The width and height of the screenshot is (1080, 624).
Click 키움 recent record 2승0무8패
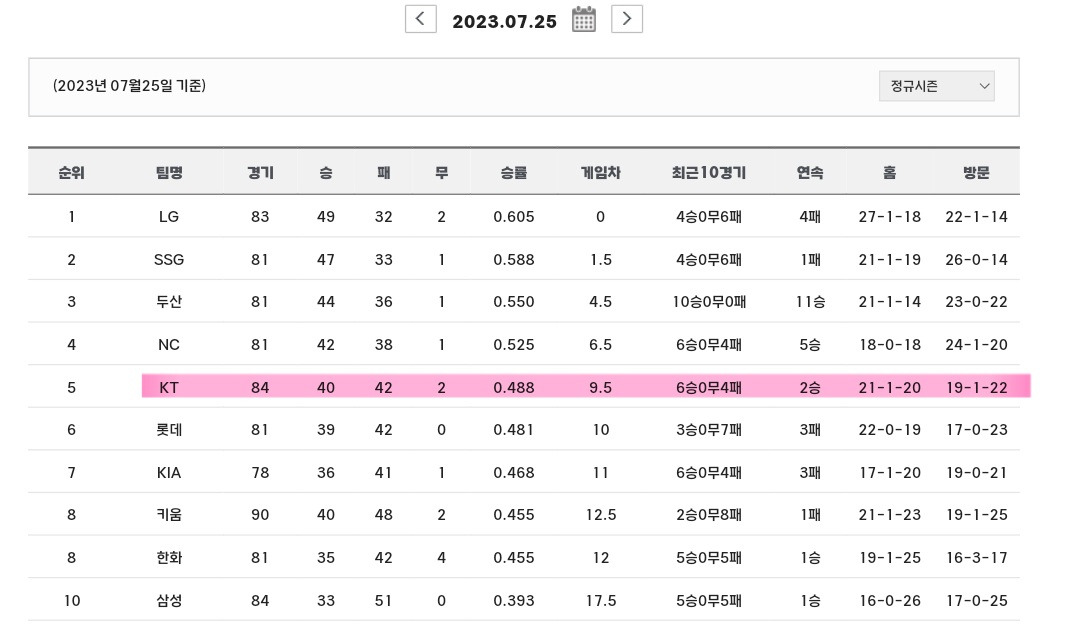pos(709,514)
